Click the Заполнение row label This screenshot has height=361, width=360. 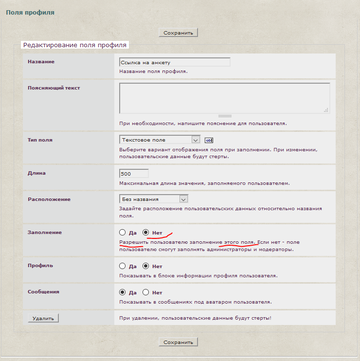45,232
